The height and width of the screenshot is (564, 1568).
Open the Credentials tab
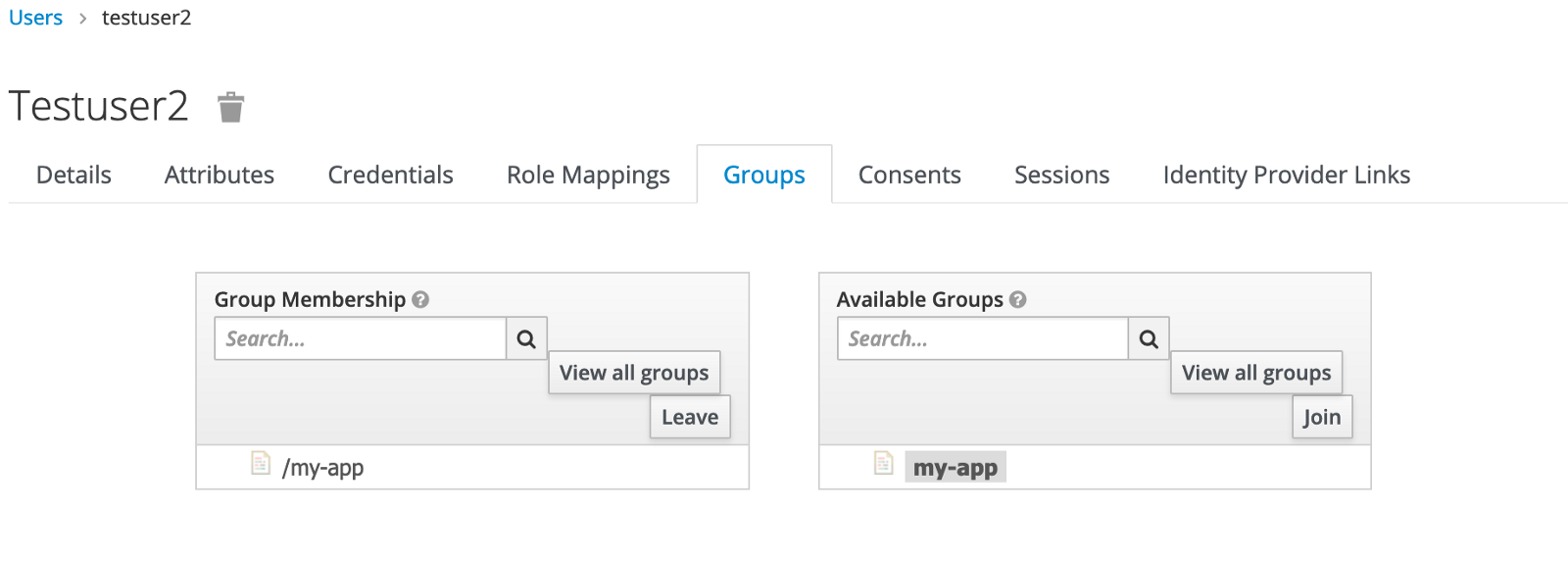coord(390,175)
